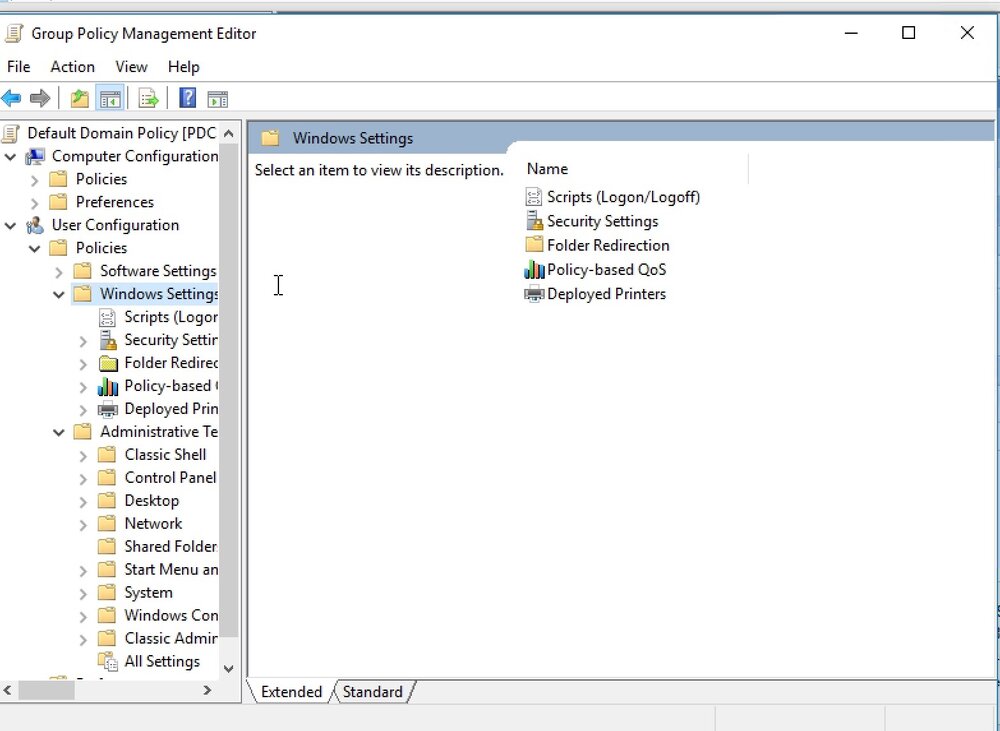Select Windows Components in the tree
This screenshot has width=1000, height=731.
[170, 616]
